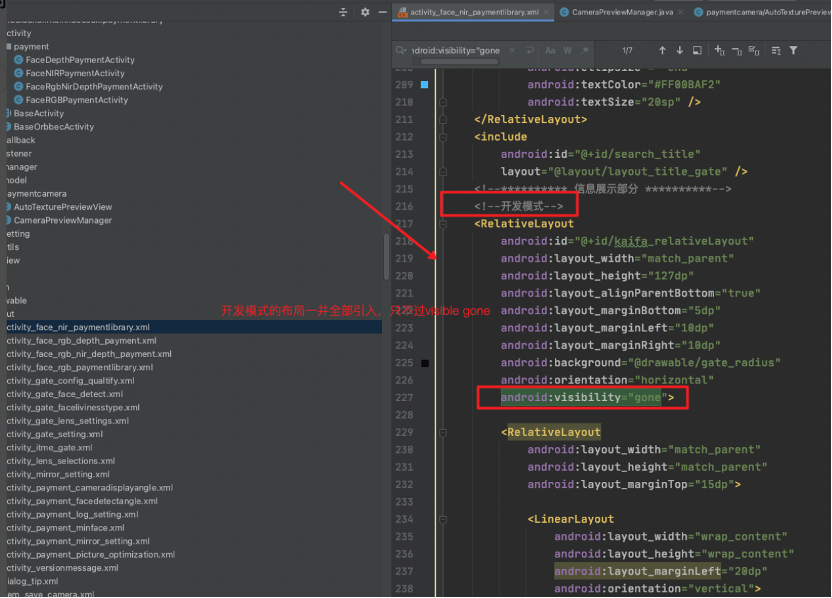Select AutoTexturePreviewView class

(63, 207)
